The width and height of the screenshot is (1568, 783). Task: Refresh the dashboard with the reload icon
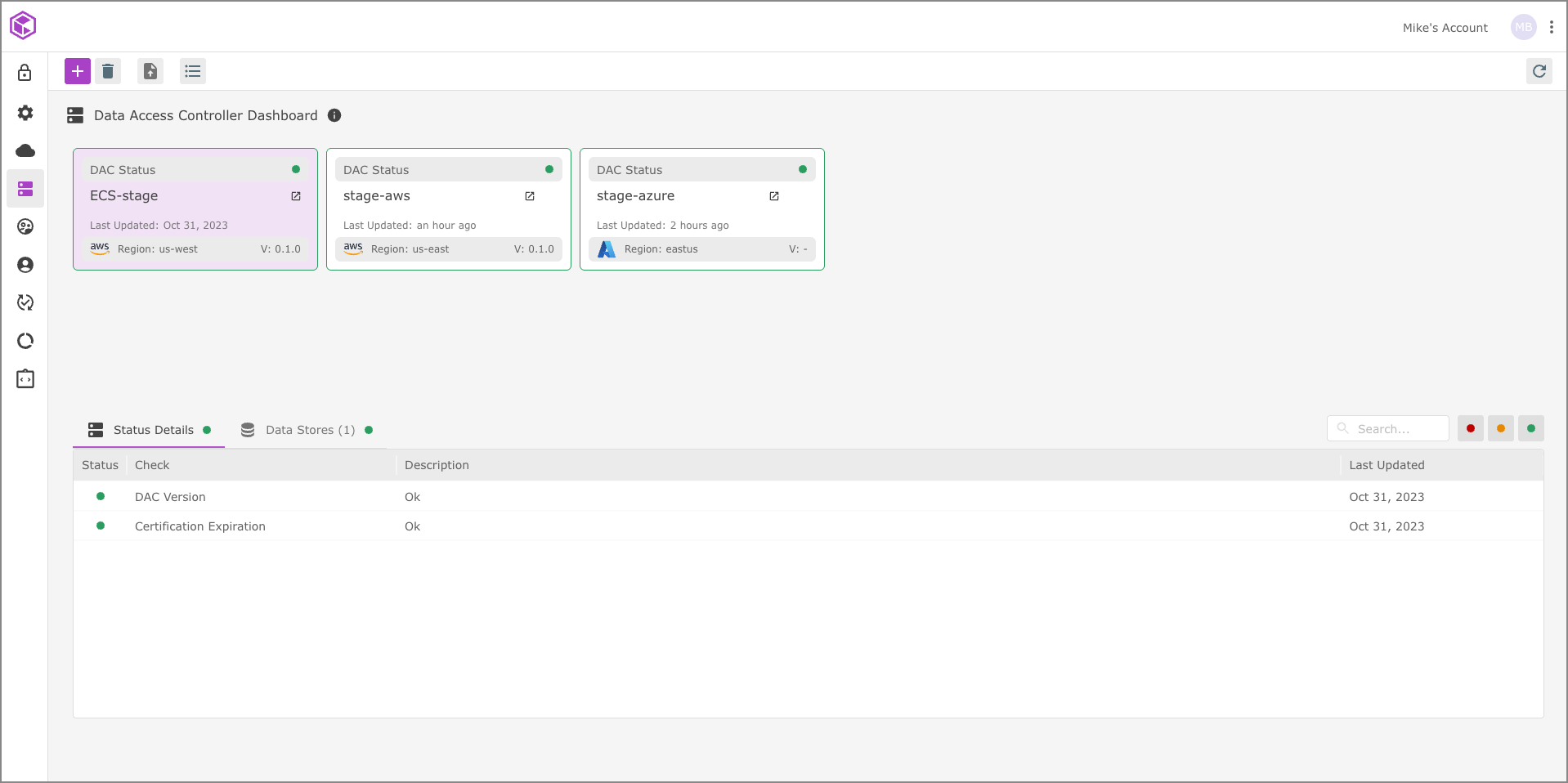[1539, 71]
